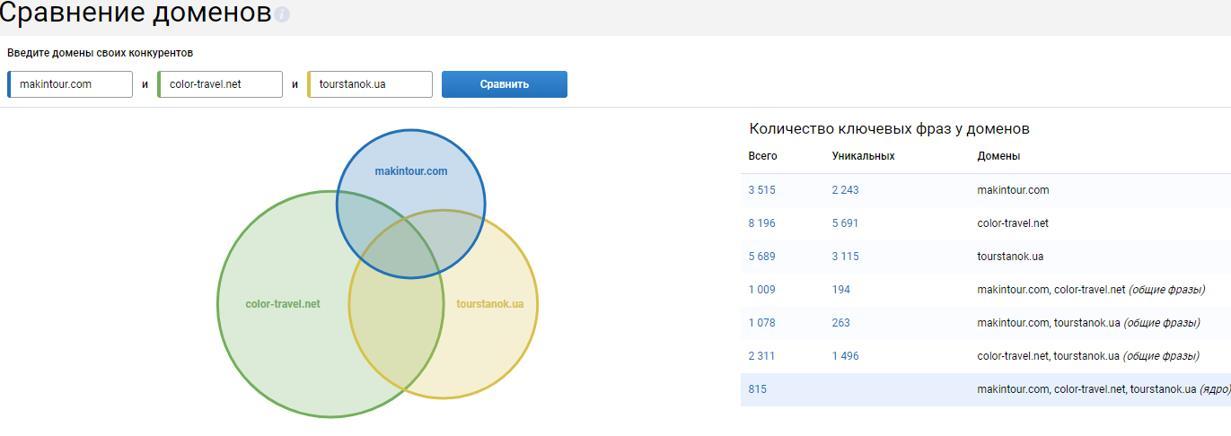Open 1 078 common phrases link
1231x436 pixels.
(x=761, y=323)
